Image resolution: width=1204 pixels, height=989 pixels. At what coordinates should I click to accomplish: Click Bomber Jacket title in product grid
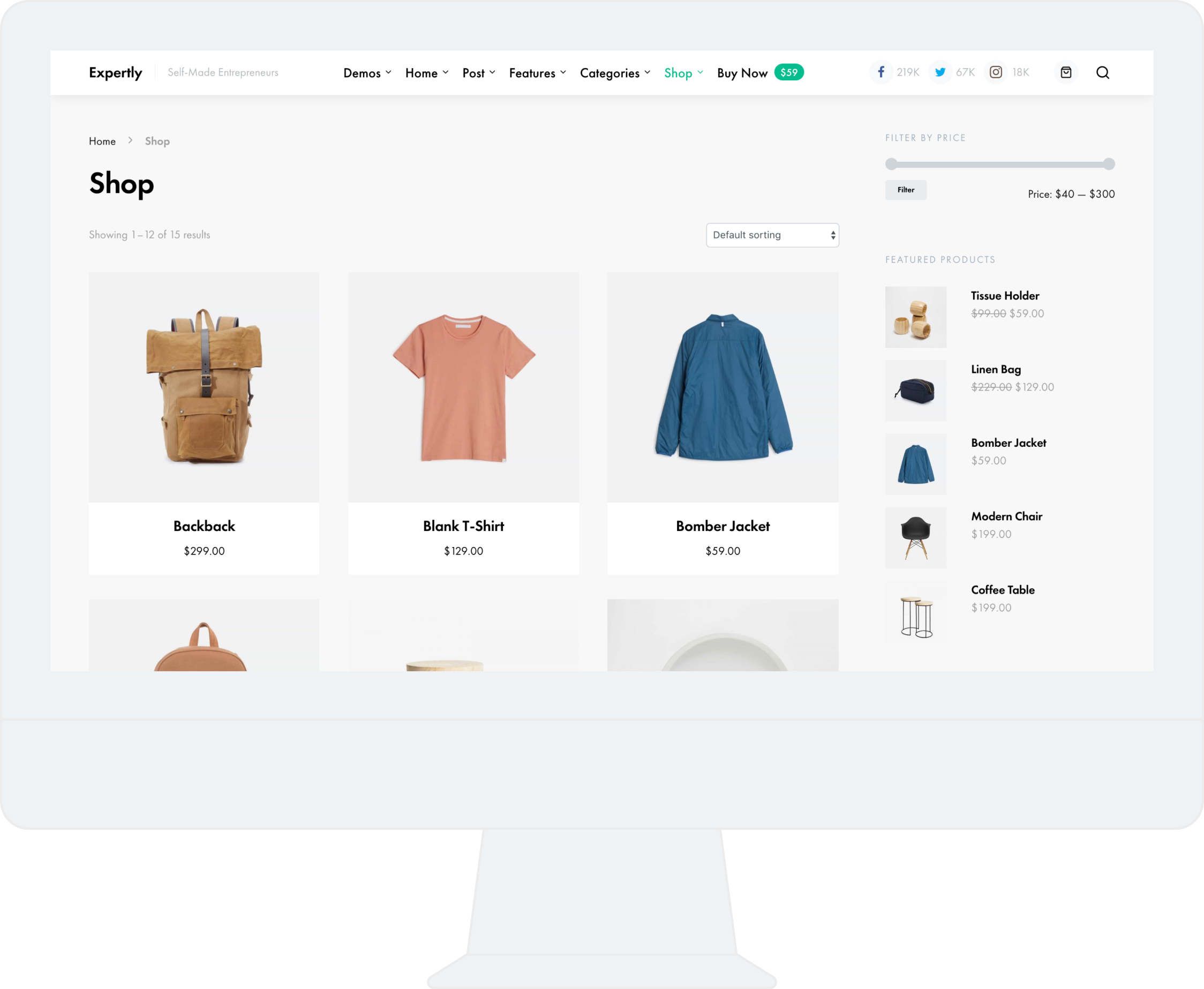click(723, 526)
